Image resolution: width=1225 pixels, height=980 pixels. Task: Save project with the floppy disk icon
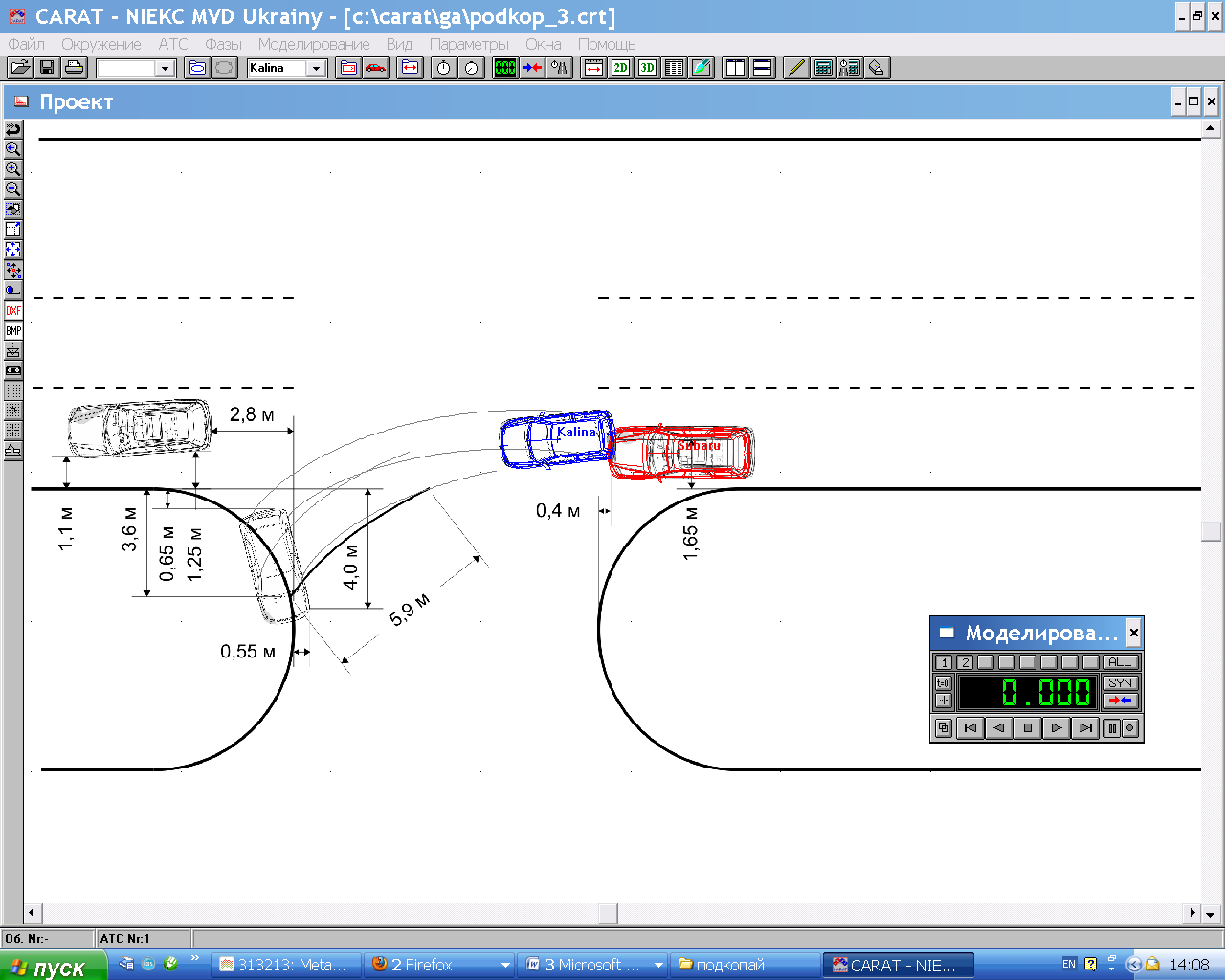click(x=47, y=68)
